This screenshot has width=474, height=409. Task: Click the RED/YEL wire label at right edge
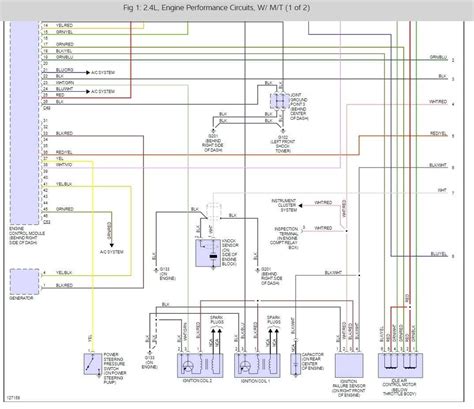438,133
